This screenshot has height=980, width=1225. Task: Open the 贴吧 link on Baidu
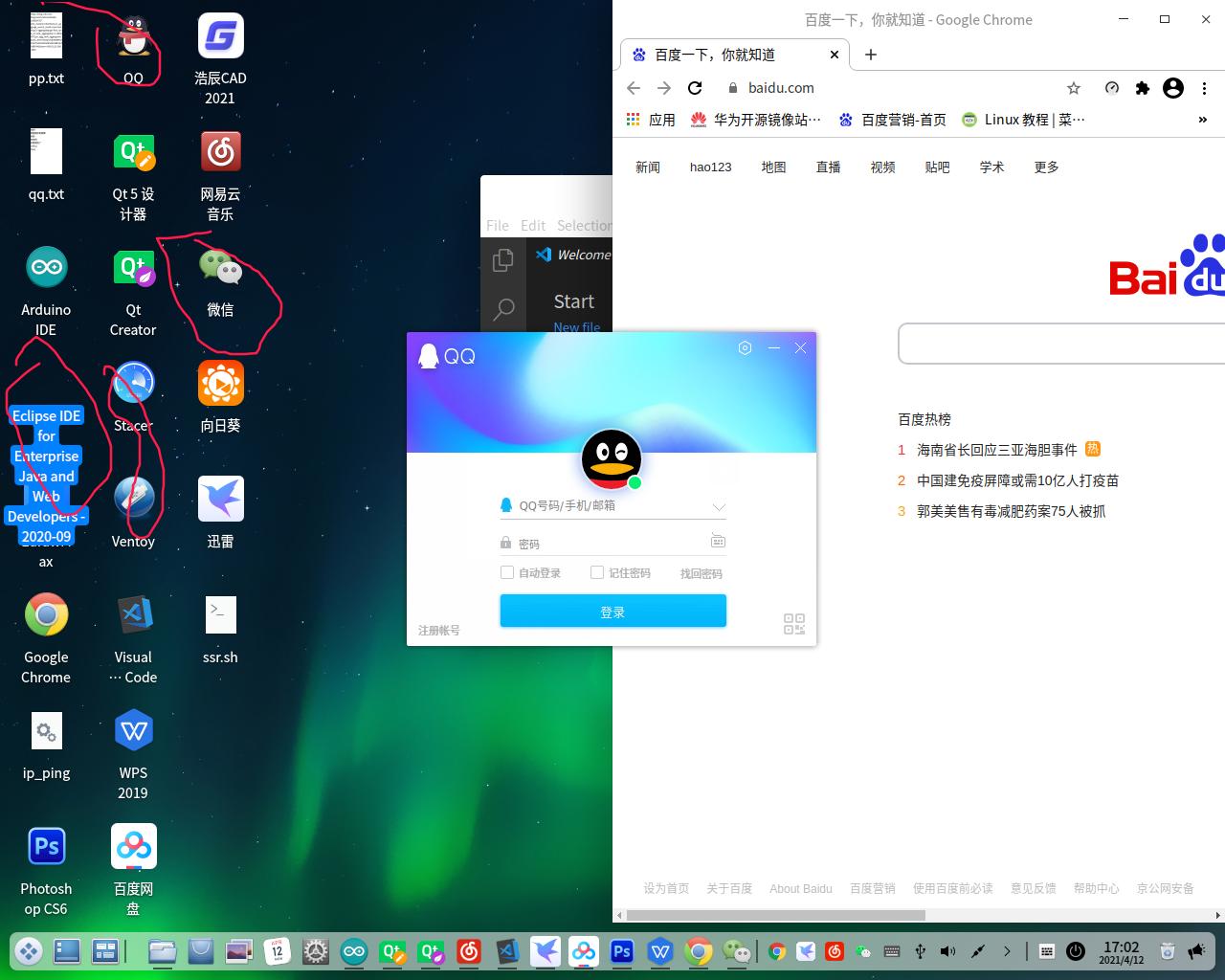click(937, 167)
